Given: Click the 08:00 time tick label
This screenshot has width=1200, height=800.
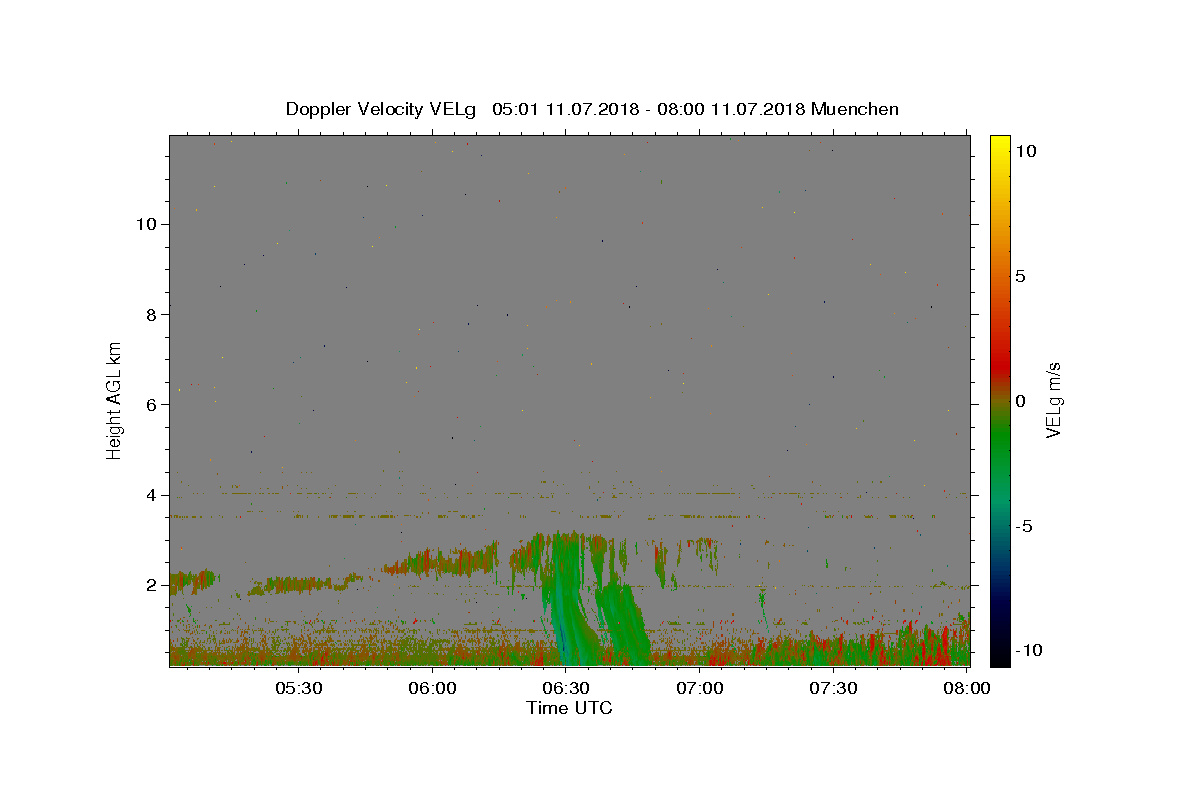Looking at the screenshot, I should (967, 689).
